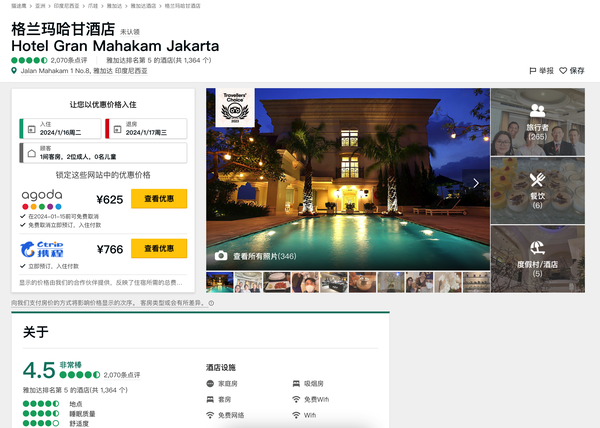
Task: Select the first pool thumbnail in the strip
Action: point(220,282)
